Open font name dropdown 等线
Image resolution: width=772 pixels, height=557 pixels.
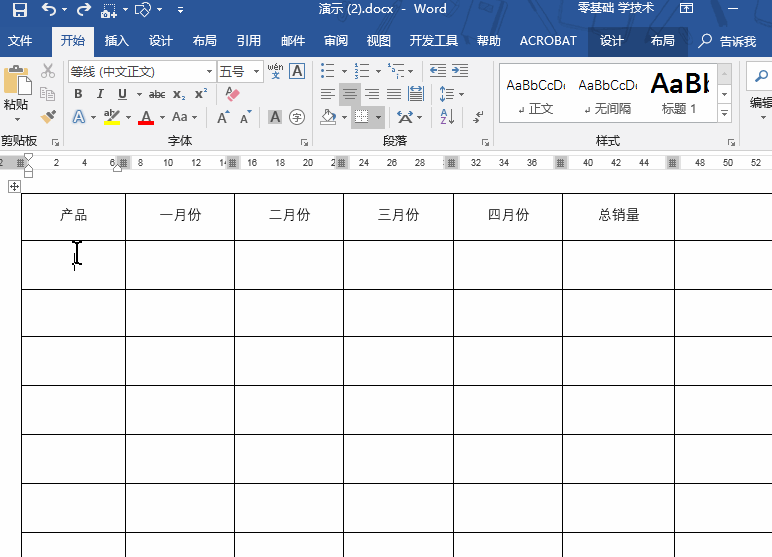pyautogui.click(x=209, y=72)
